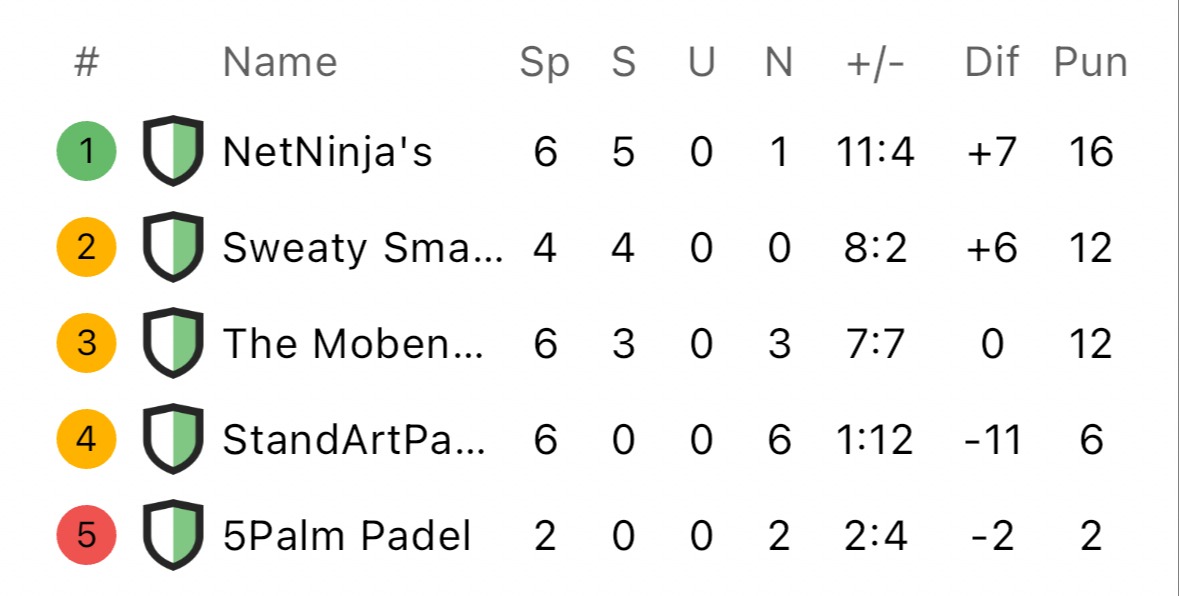Click the Sp column header

click(x=544, y=64)
